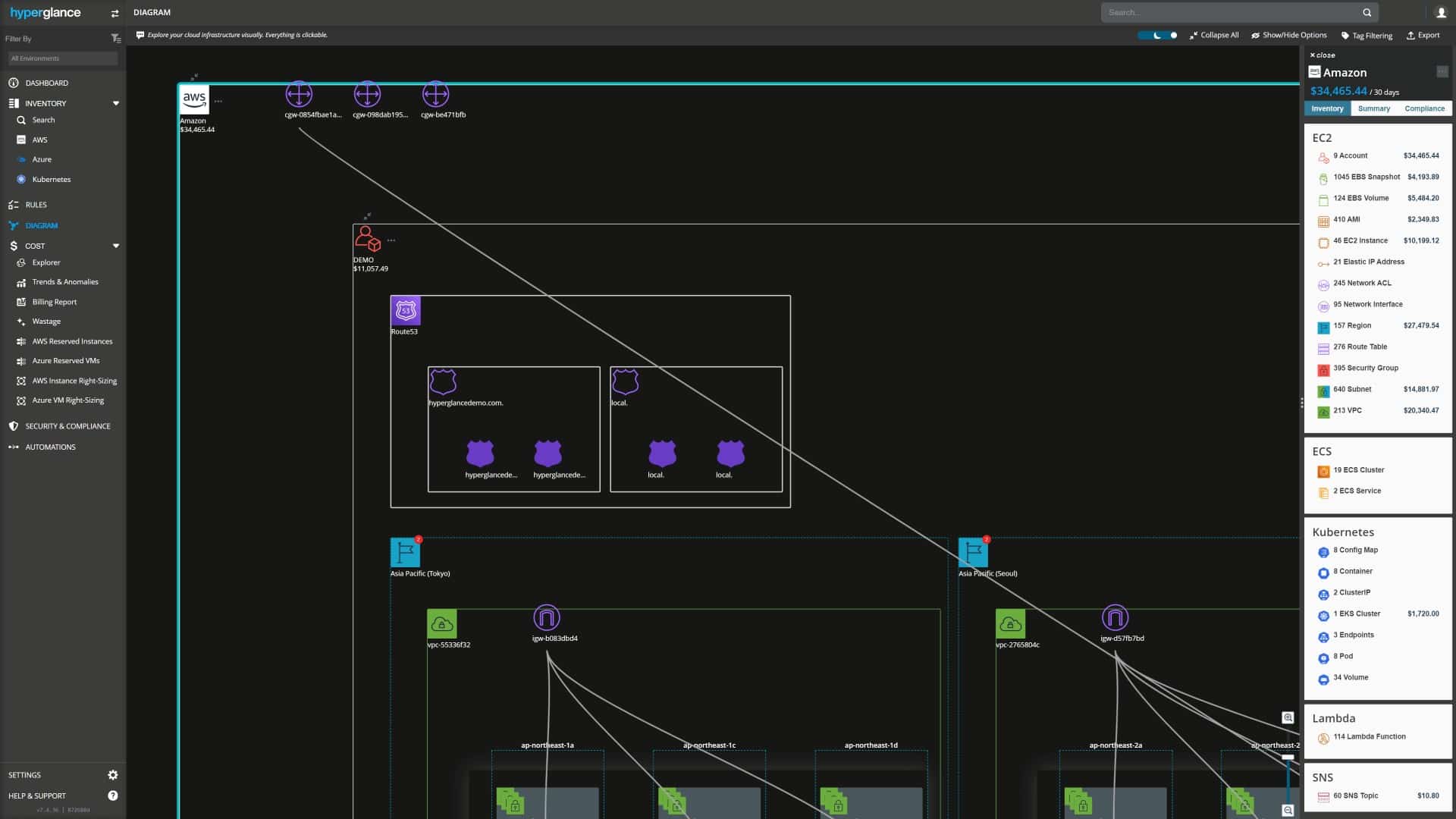Open Settings gear icon

(113, 775)
